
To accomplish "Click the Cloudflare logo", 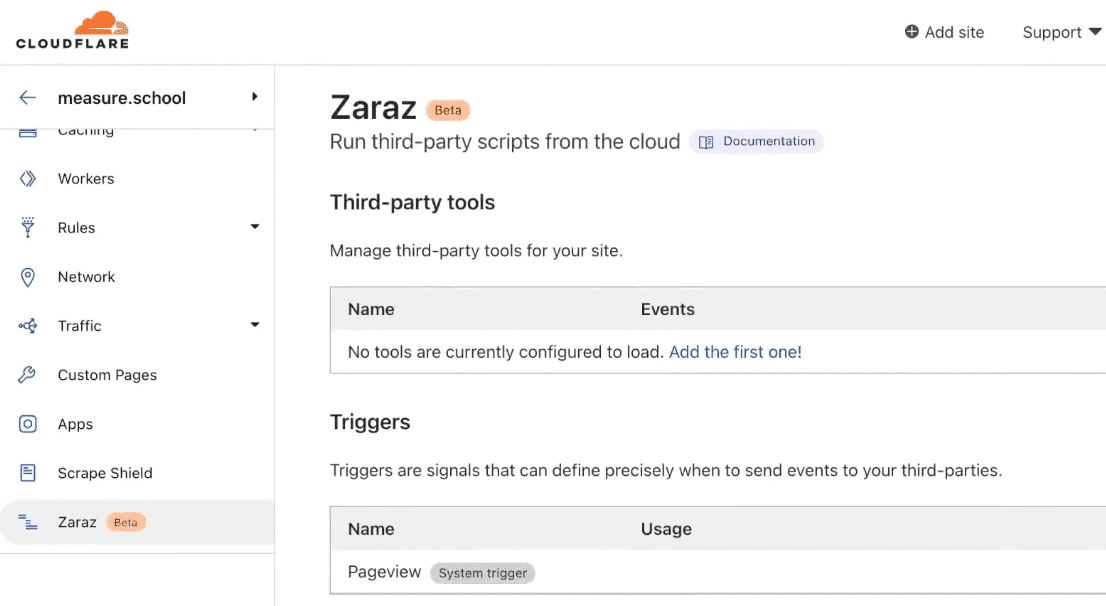I will tap(71, 29).
